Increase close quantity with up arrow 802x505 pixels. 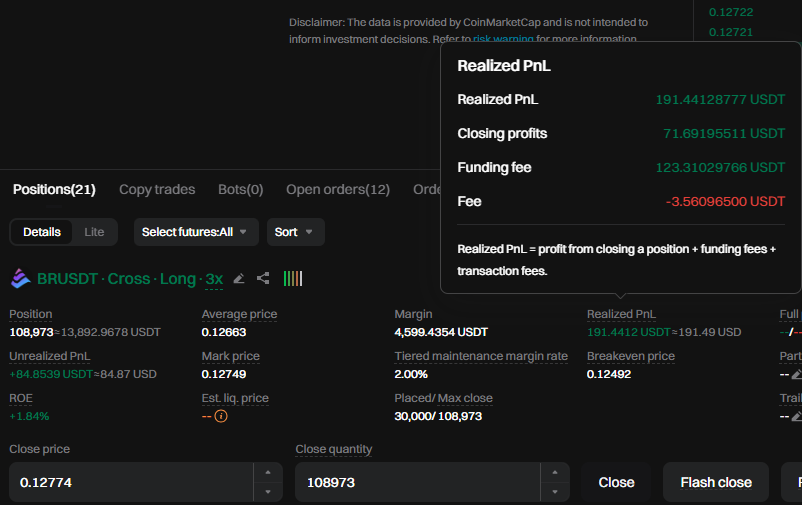(x=555, y=472)
